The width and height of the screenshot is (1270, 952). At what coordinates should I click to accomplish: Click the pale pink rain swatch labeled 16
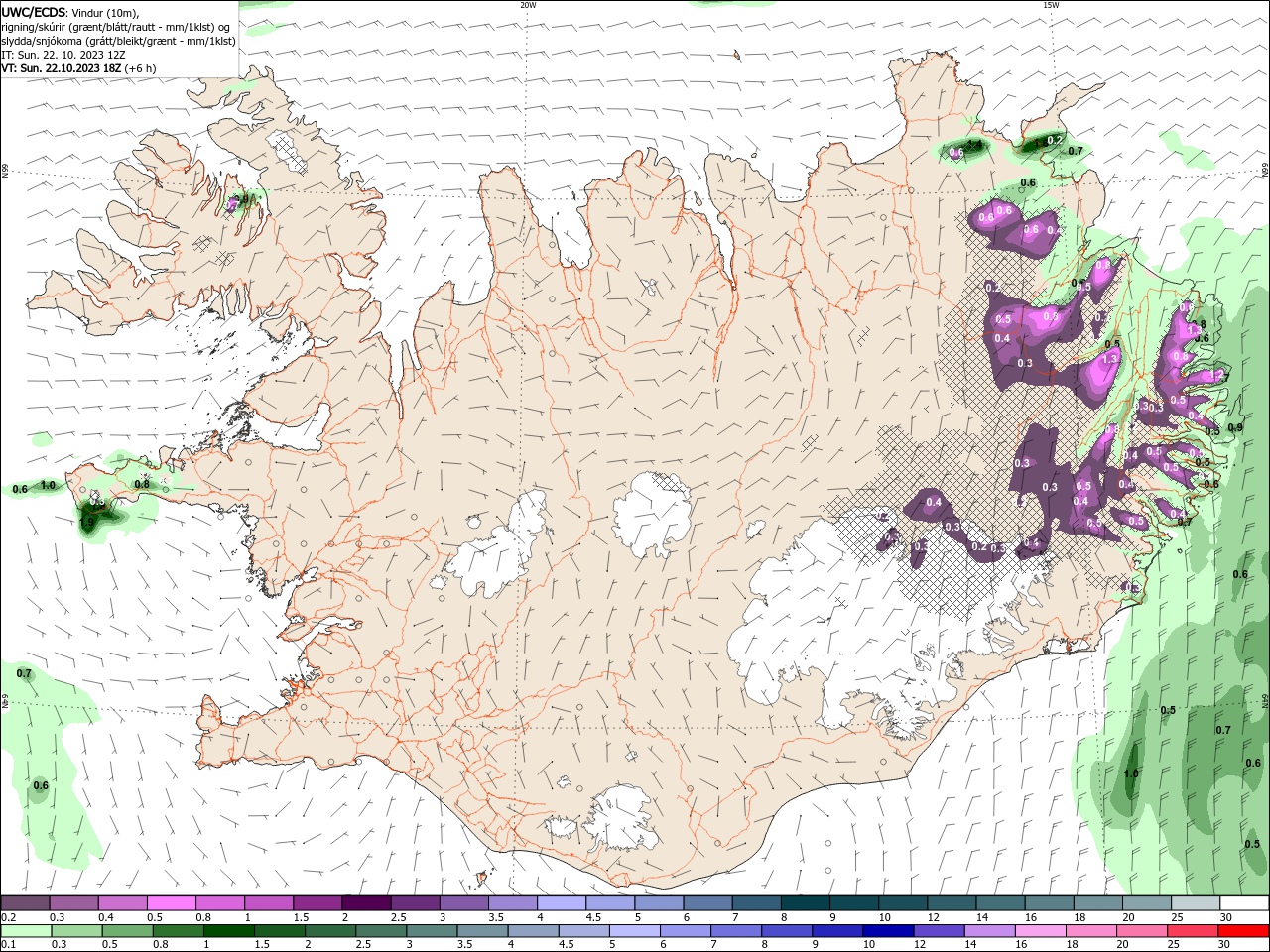coord(1040,931)
